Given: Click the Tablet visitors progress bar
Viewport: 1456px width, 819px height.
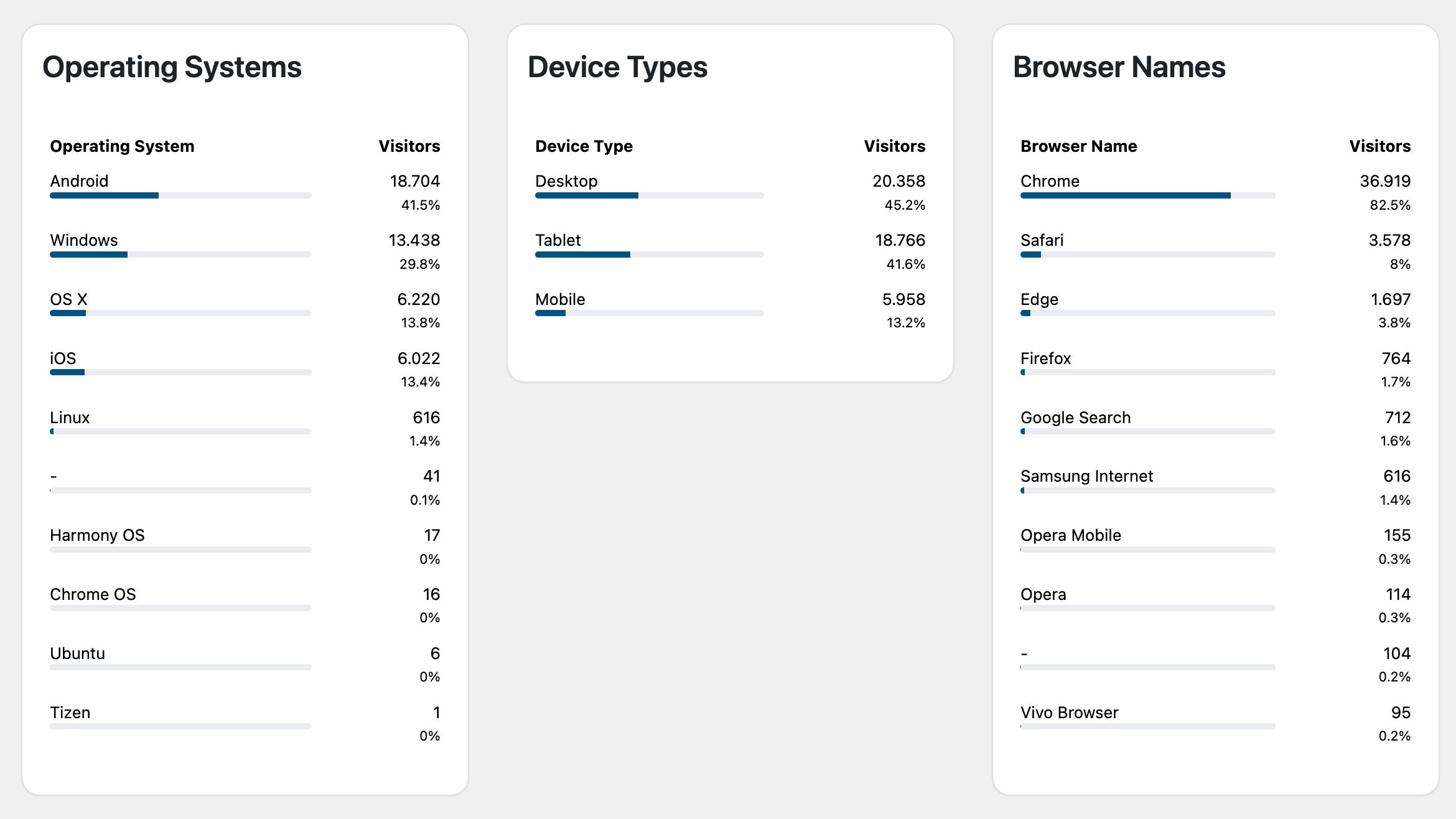Looking at the screenshot, I should tap(649, 255).
